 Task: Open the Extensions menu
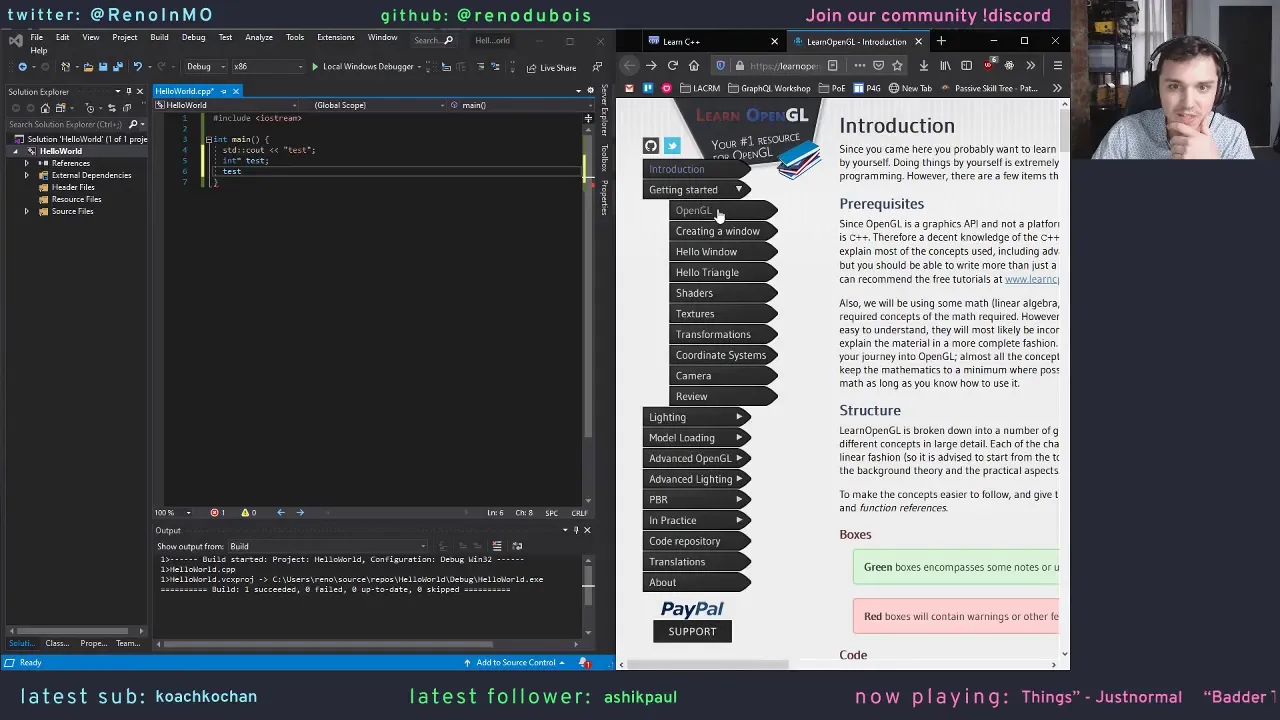(335, 38)
